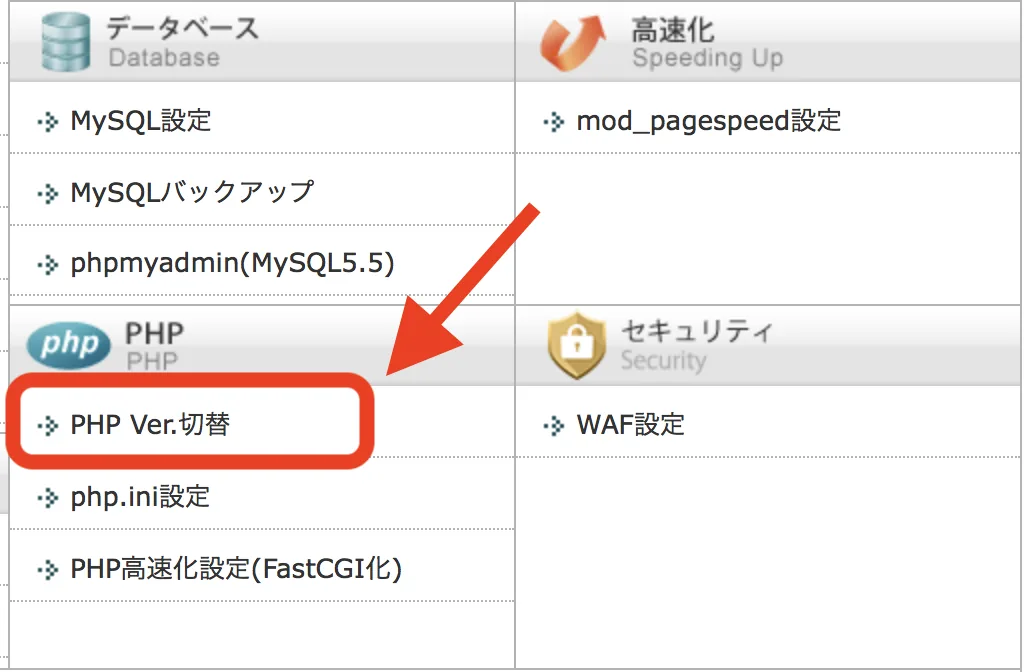Click the データベース header text

[x=183, y=28]
